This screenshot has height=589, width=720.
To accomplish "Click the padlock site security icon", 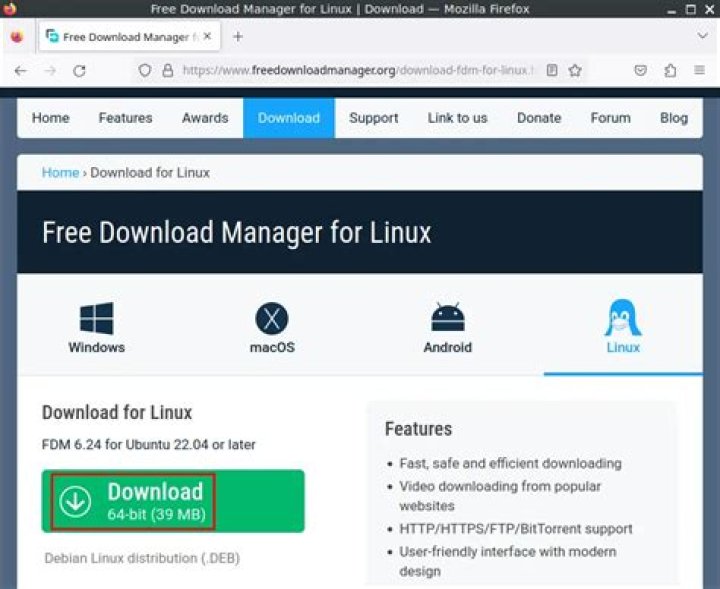I will (168, 70).
